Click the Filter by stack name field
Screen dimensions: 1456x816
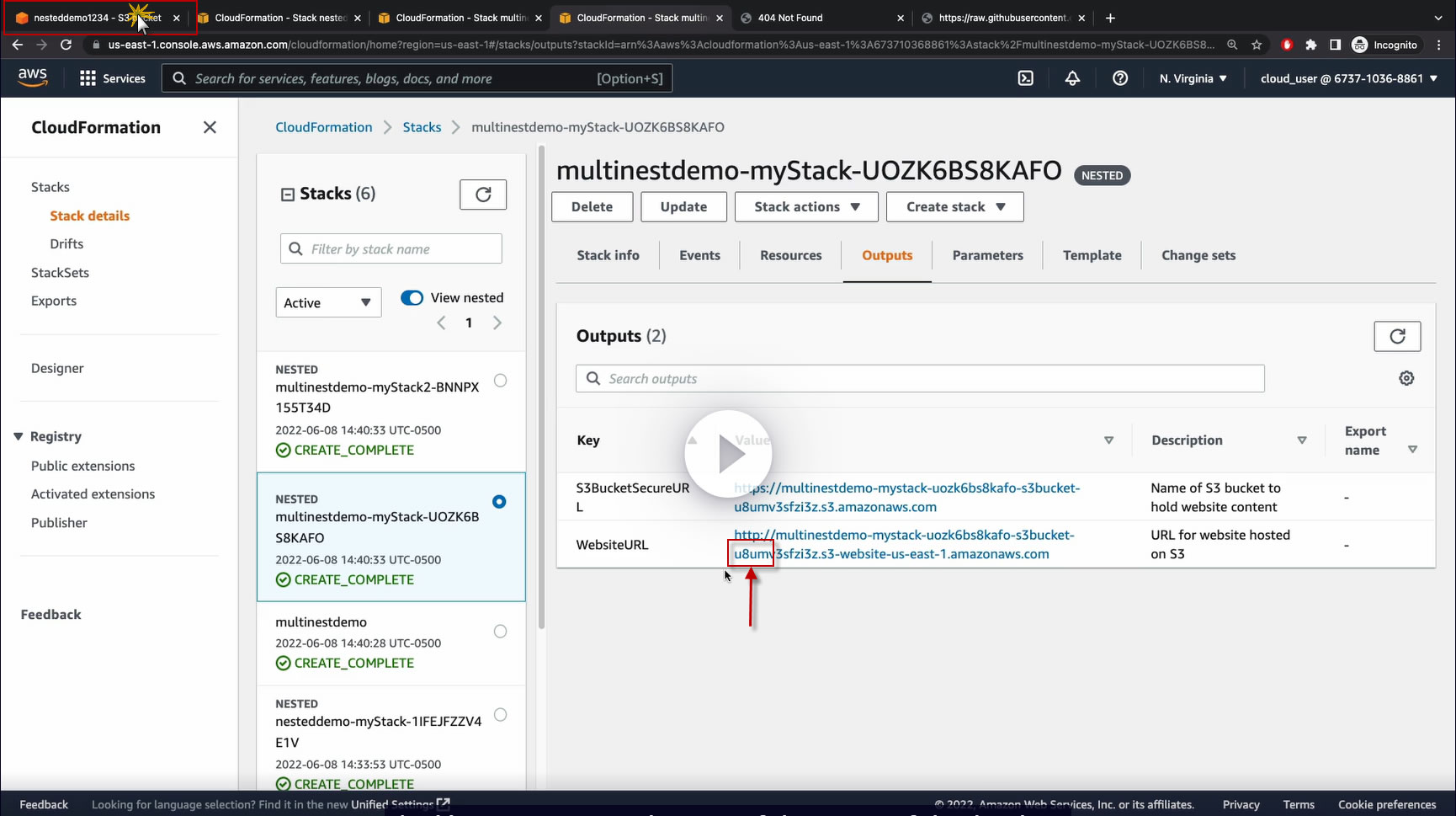point(391,248)
